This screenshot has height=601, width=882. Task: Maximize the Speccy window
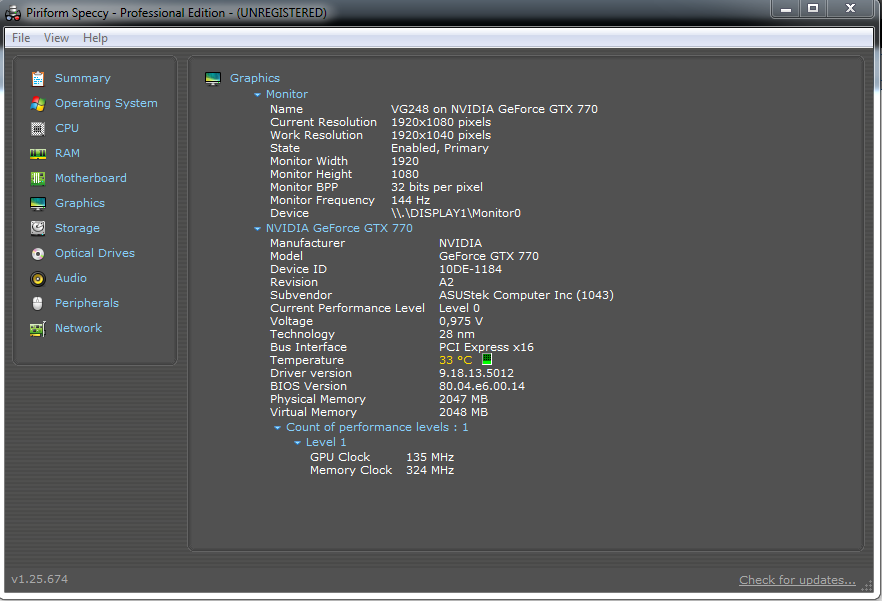[813, 8]
